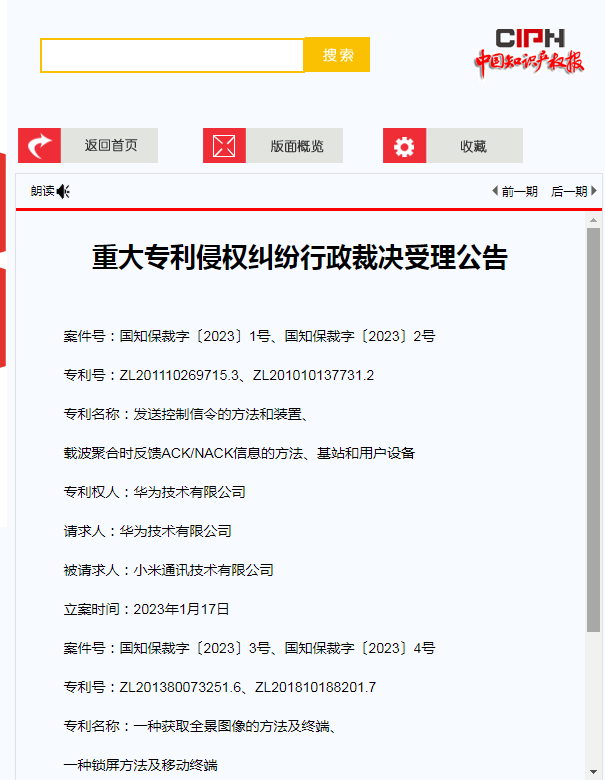Click the article vertical scrollbar thumb
Viewport: 605px width, 780px height.
593,430
